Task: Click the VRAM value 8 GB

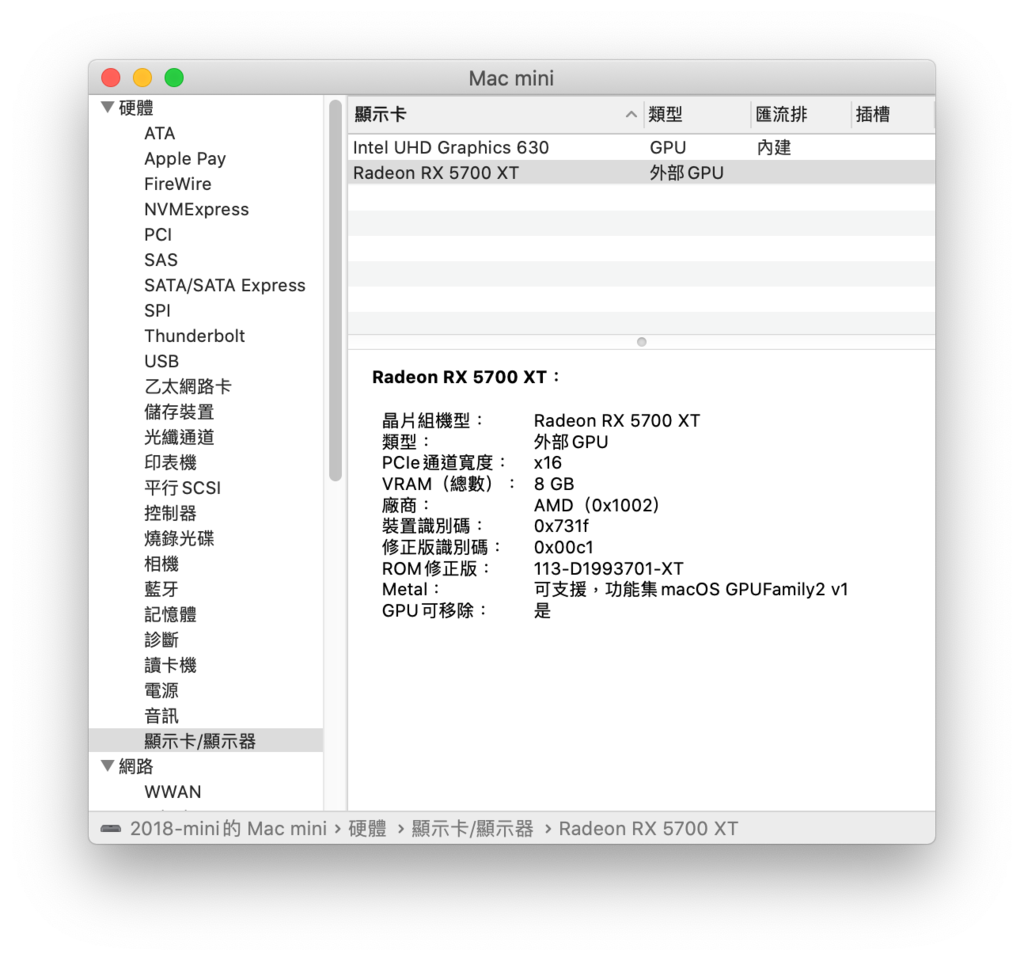Action: click(x=554, y=484)
